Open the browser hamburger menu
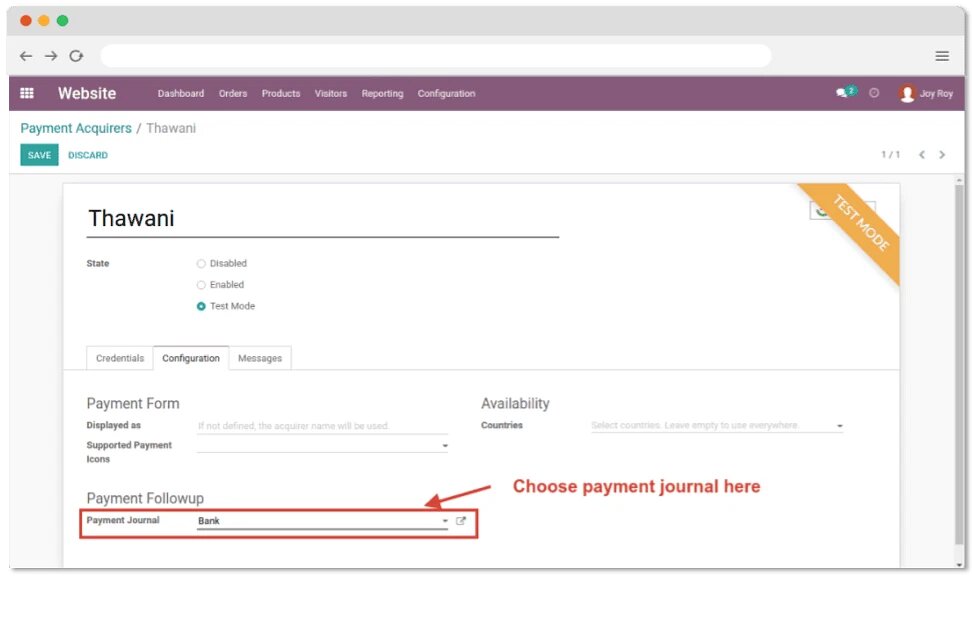Image resolution: width=972 pixels, height=623 pixels. (x=942, y=56)
